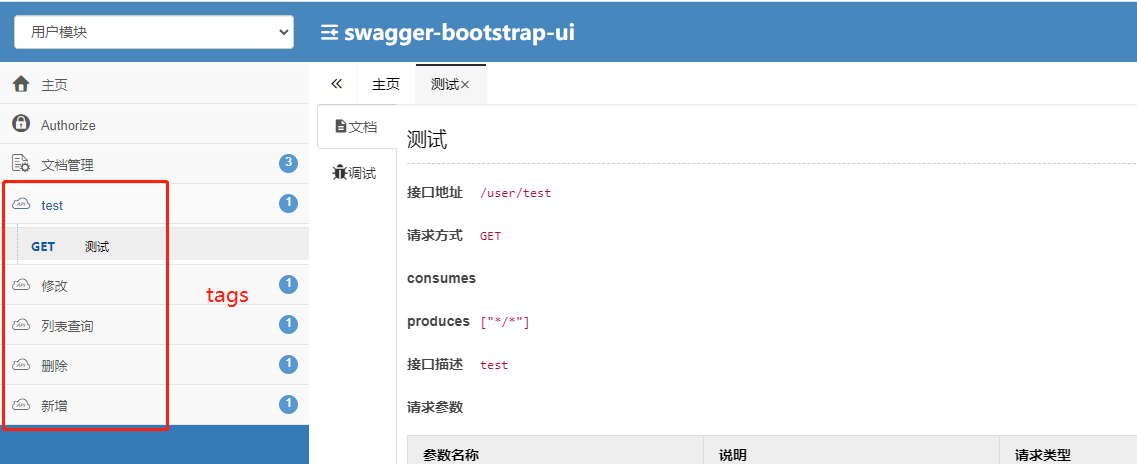
Task: Click the API cloud icon beside test
Action: pyautogui.click(x=21, y=204)
